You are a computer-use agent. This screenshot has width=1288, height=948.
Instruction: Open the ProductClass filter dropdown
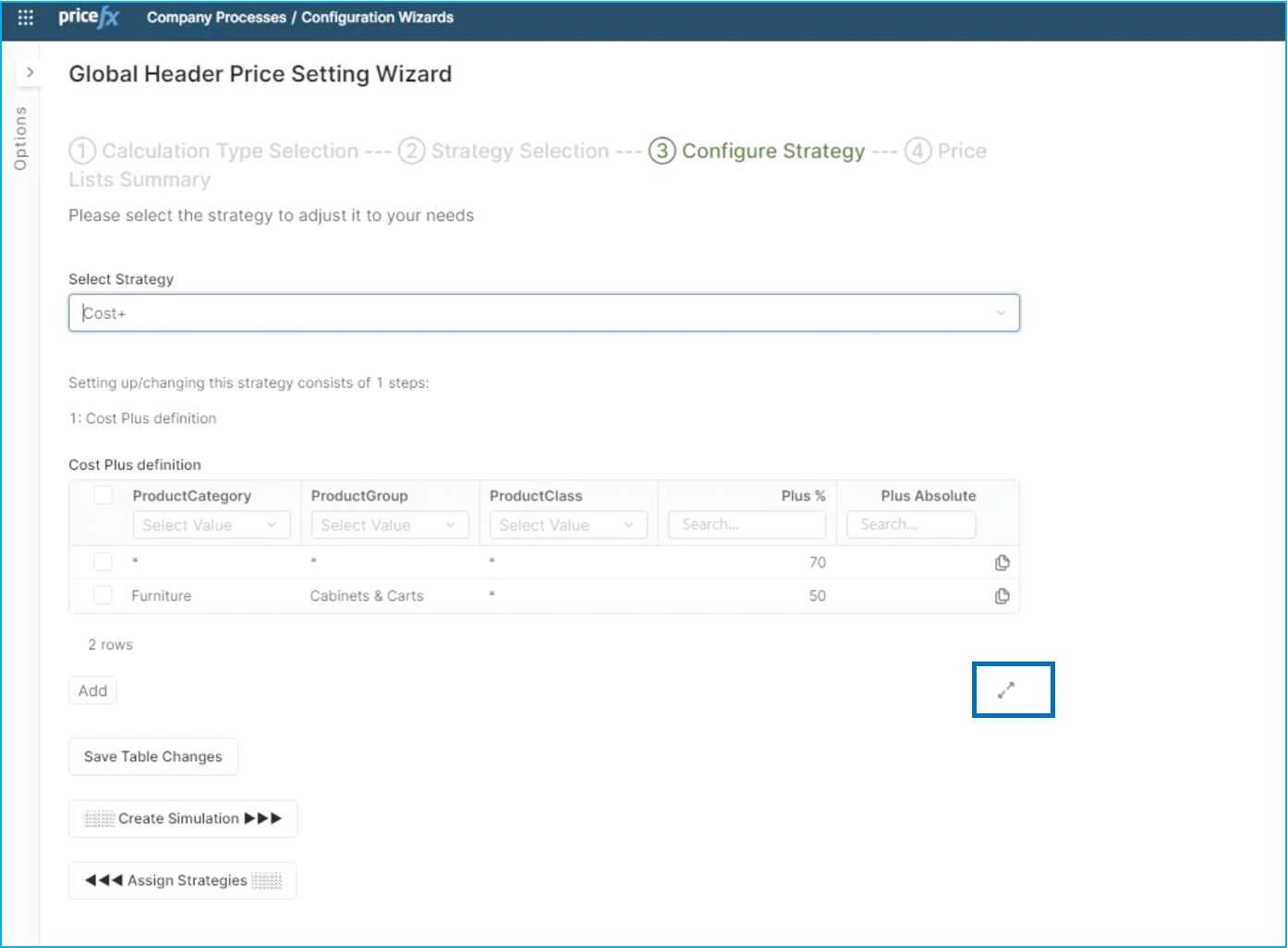pyautogui.click(x=567, y=525)
